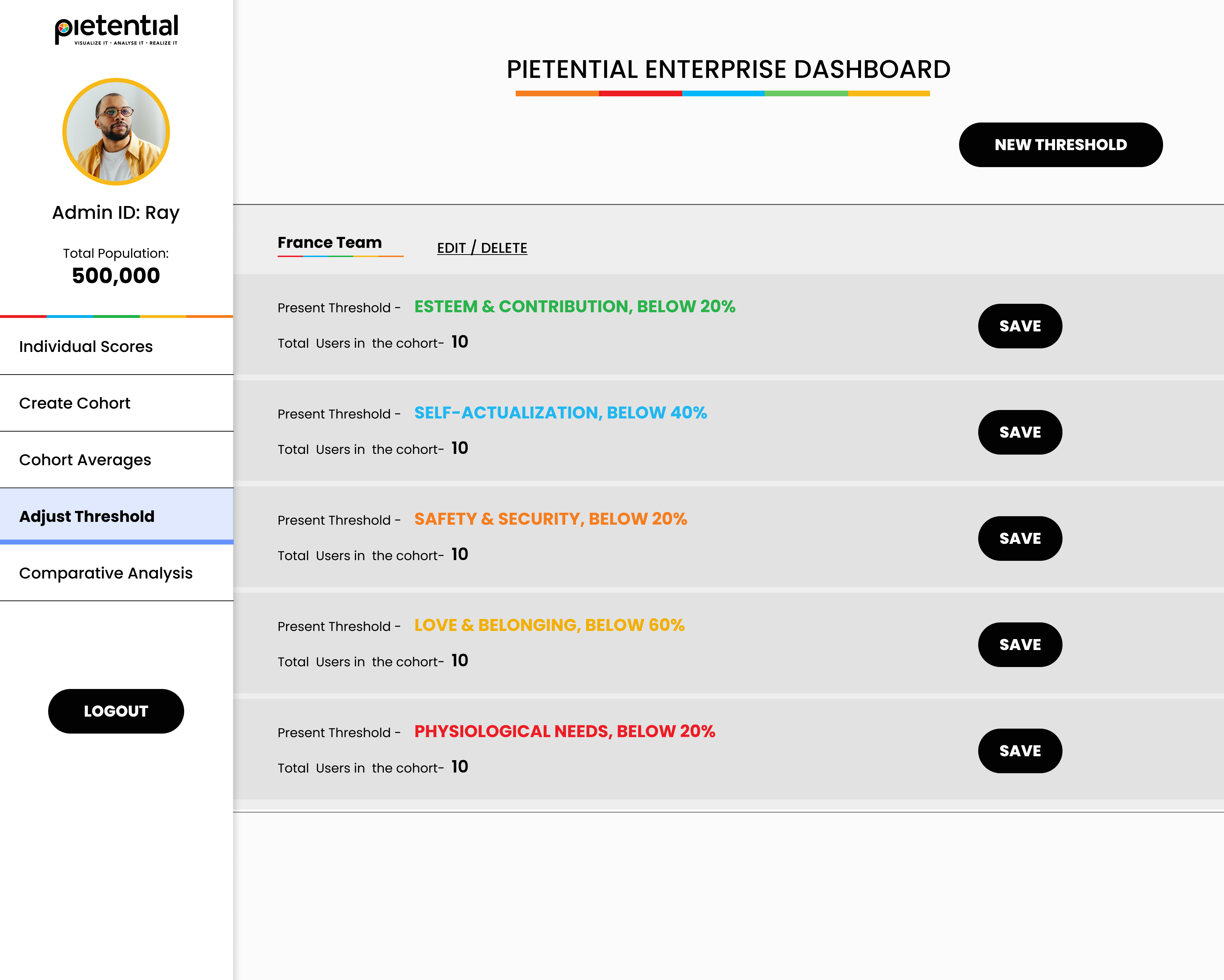Select the France Team tab

point(329,243)
